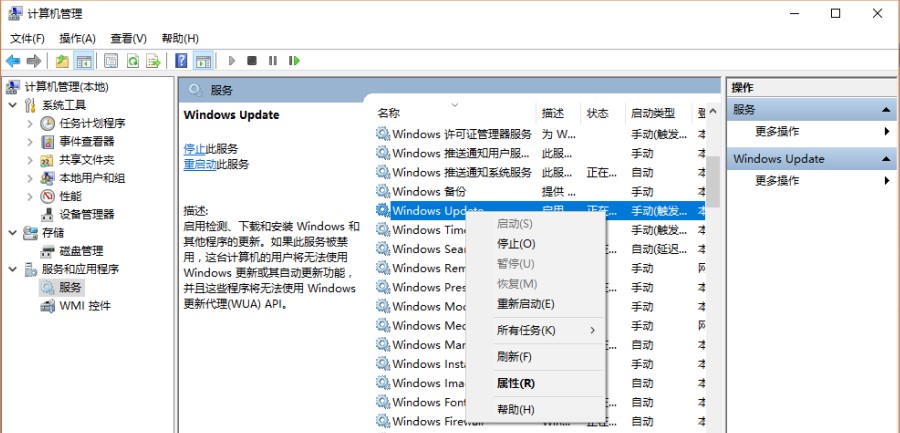Click the Start Service play icon

click(231, 60)
